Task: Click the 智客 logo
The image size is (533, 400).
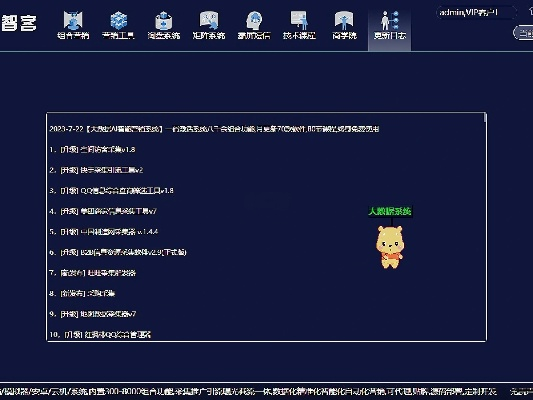Action: click(x=19, y=23)
